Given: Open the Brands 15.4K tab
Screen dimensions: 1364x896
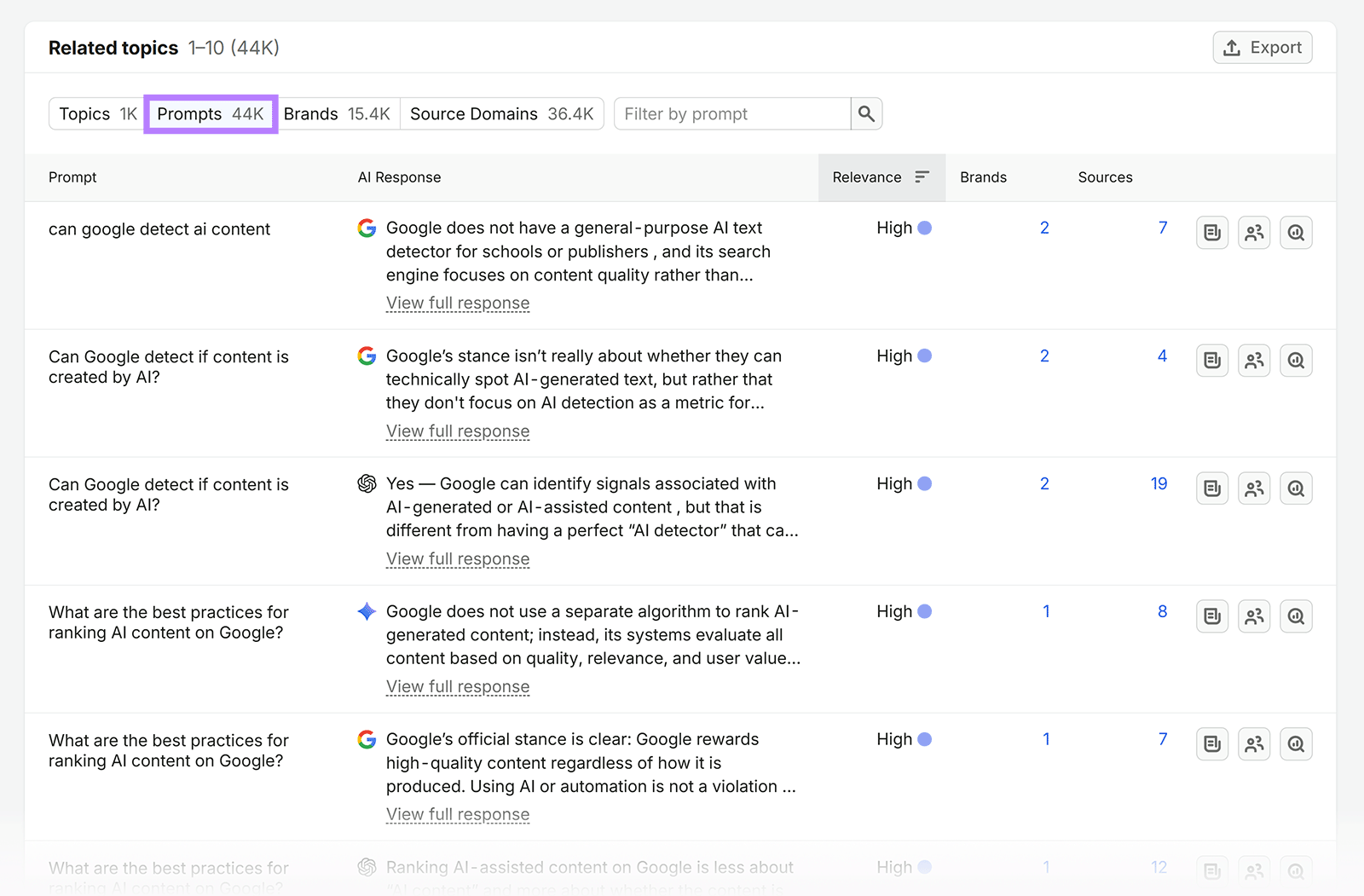Looking at the screenshot, I should [x=338, y=114].
